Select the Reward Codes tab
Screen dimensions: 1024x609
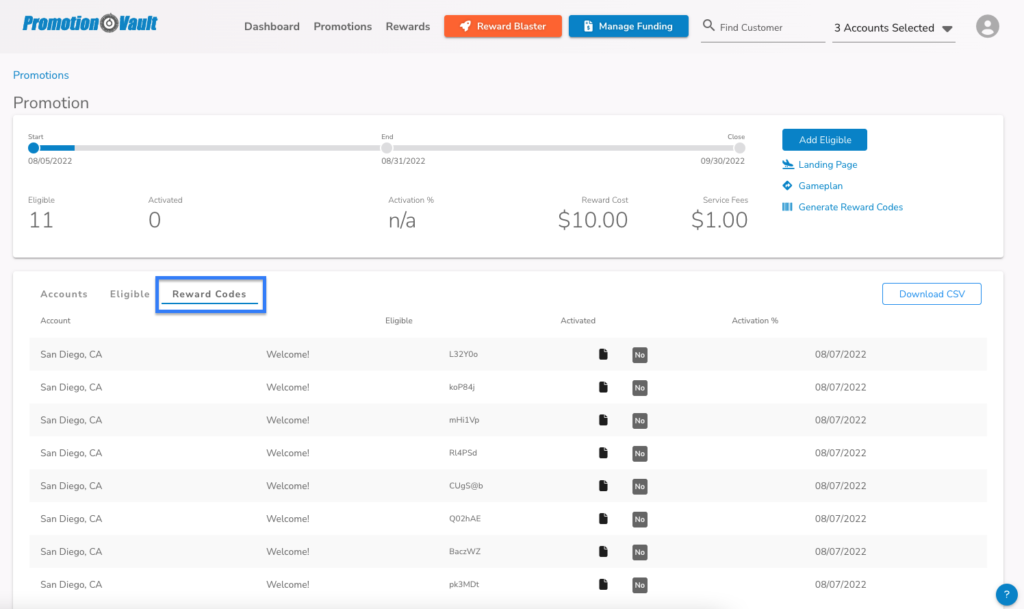click(x=210, y=294)
